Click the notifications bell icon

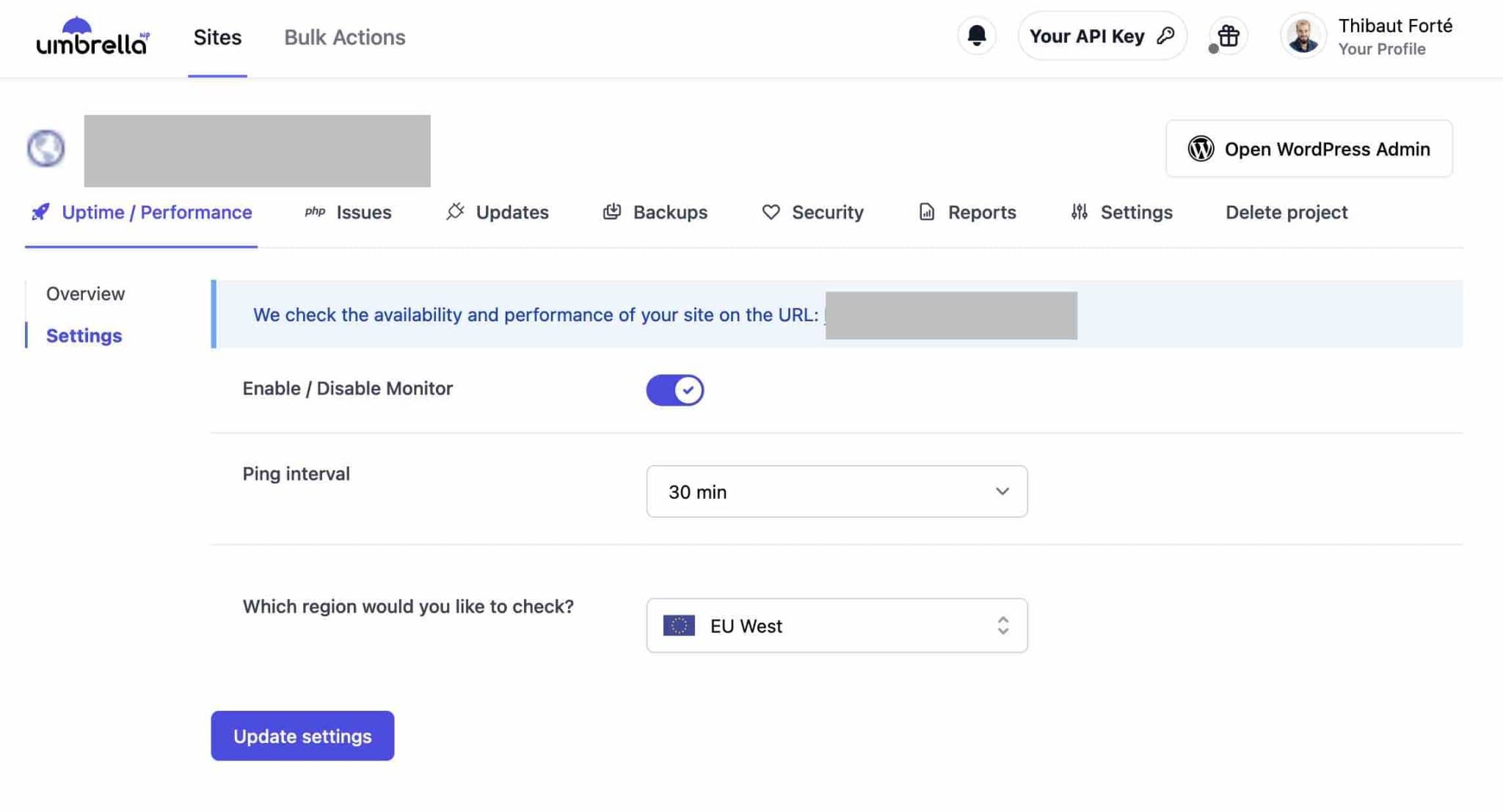point(976,36)
